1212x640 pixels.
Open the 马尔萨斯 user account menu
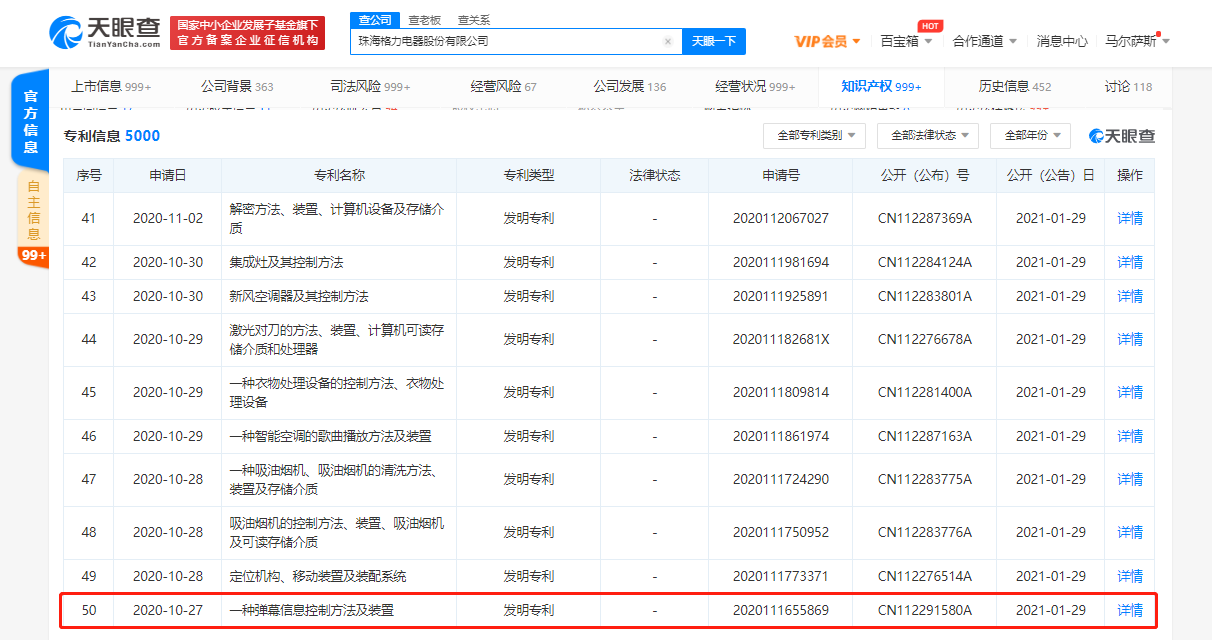(x=1137, y=41)
